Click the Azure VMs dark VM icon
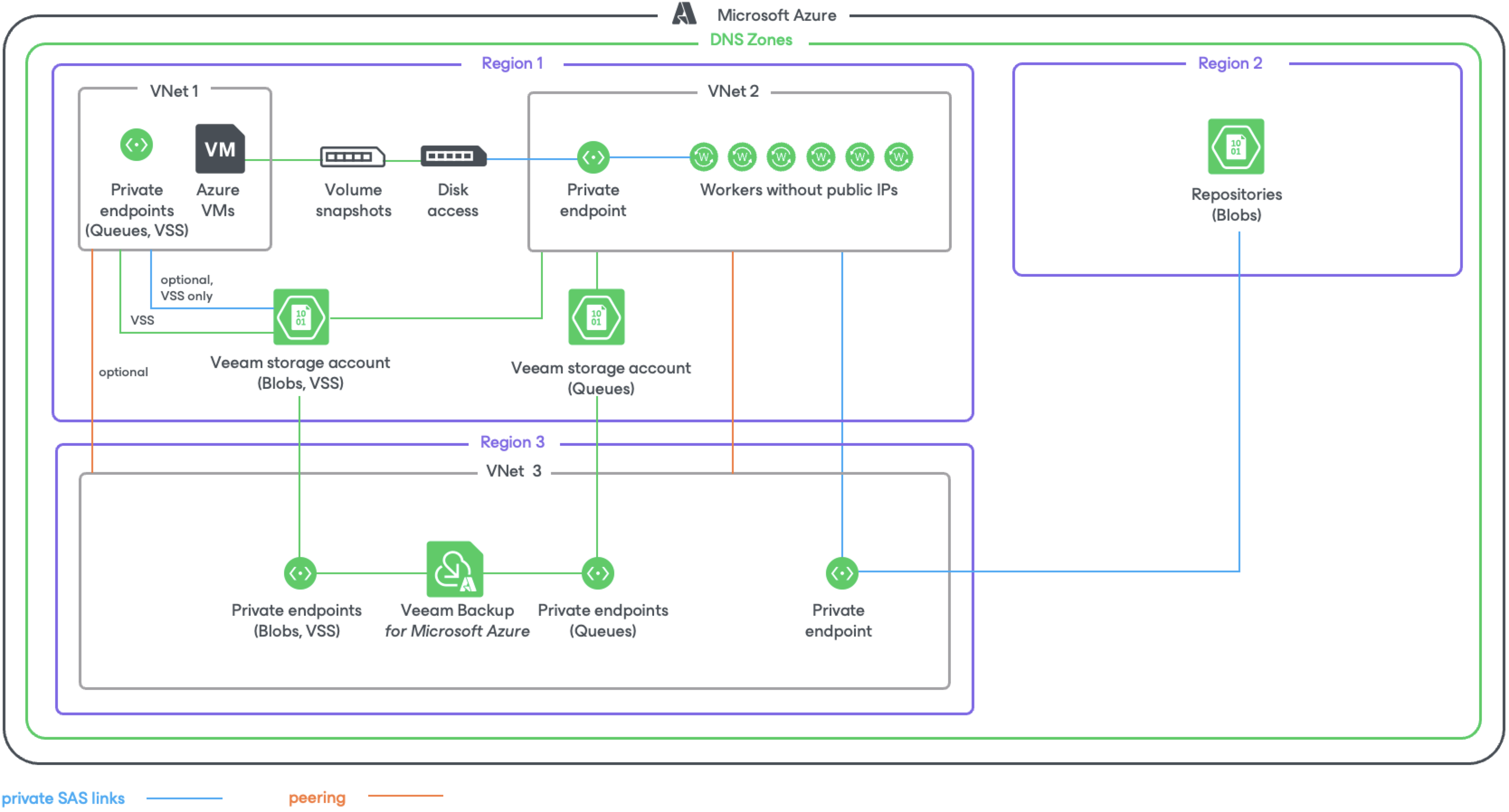Screen dimensions: 1509x812 220,149
